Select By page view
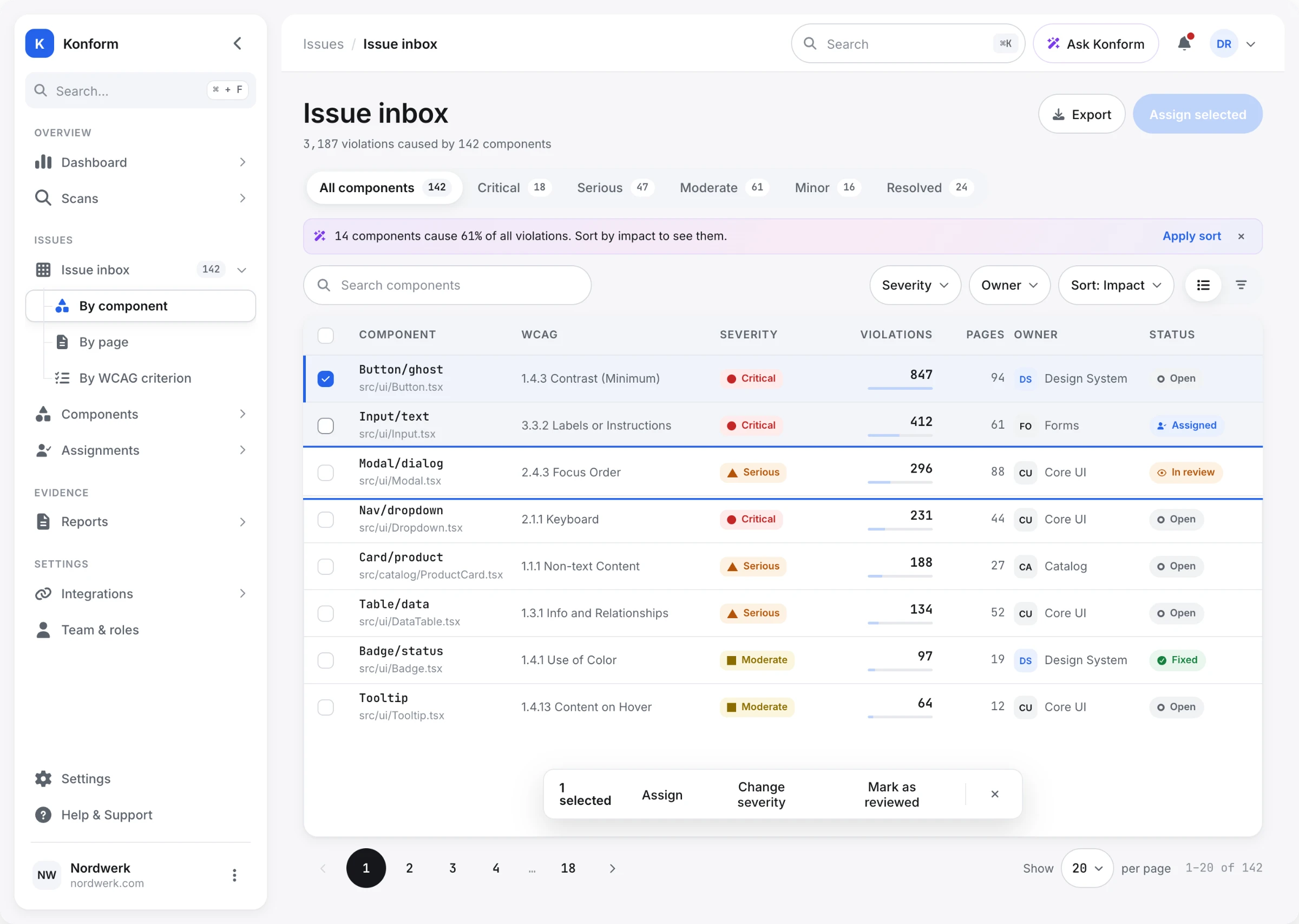This screenshot has width=1299, height=924. [x=149, y=342]
